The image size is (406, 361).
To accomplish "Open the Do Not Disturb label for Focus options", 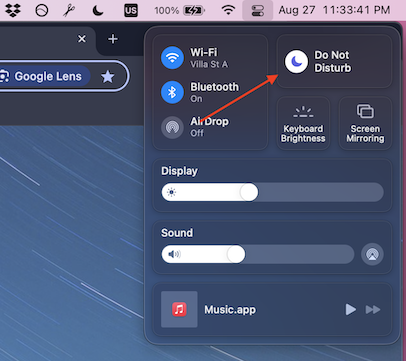I will coord(333,61).
